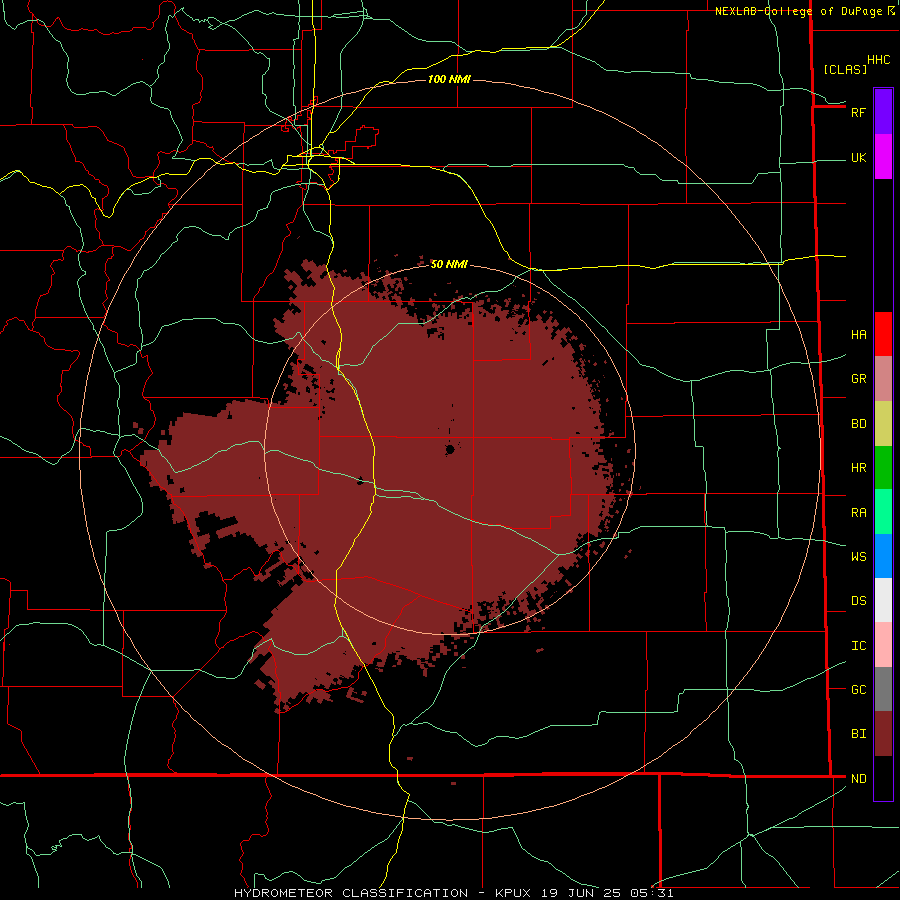Click the RA light green legend swatch
Screen dimensions: 900x900
(883, 512)
